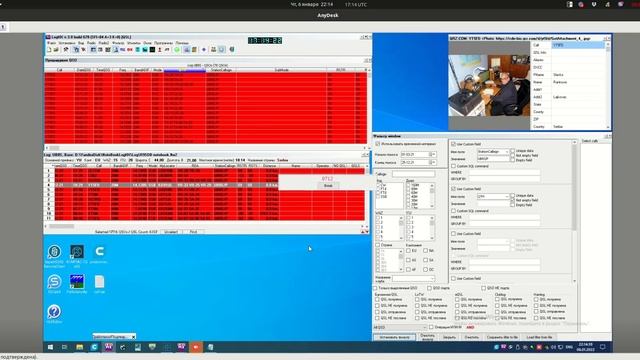The height and width of the screenshot is (360, 640).
Task: Toggle the third Use Custom field checkbox
Action: tap(453, 234)
